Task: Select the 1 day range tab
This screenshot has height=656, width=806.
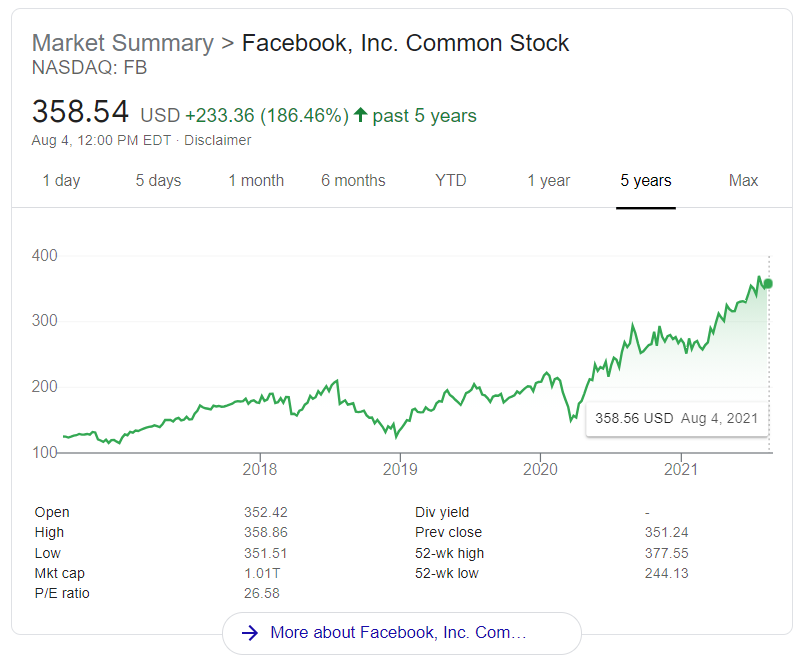Action: pyautogui.click(x=61, y=180)
